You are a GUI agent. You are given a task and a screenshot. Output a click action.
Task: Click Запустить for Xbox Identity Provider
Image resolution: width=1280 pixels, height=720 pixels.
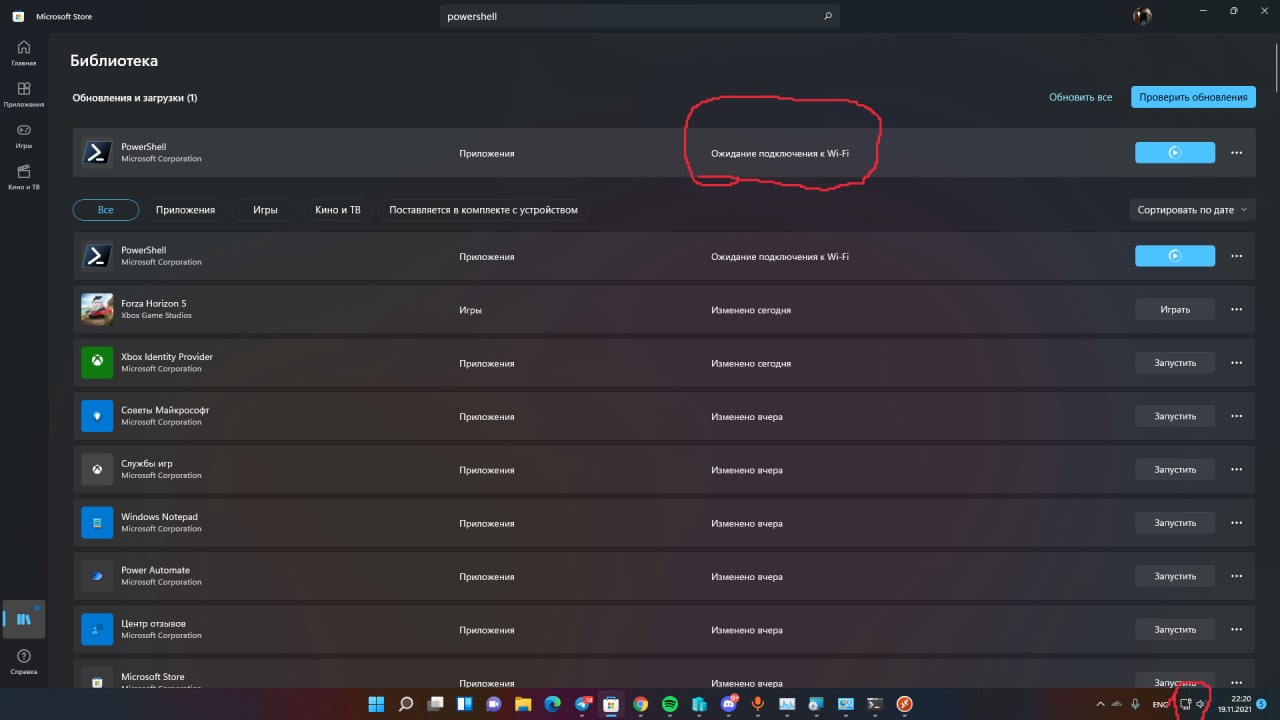(x=1175, y=362)
